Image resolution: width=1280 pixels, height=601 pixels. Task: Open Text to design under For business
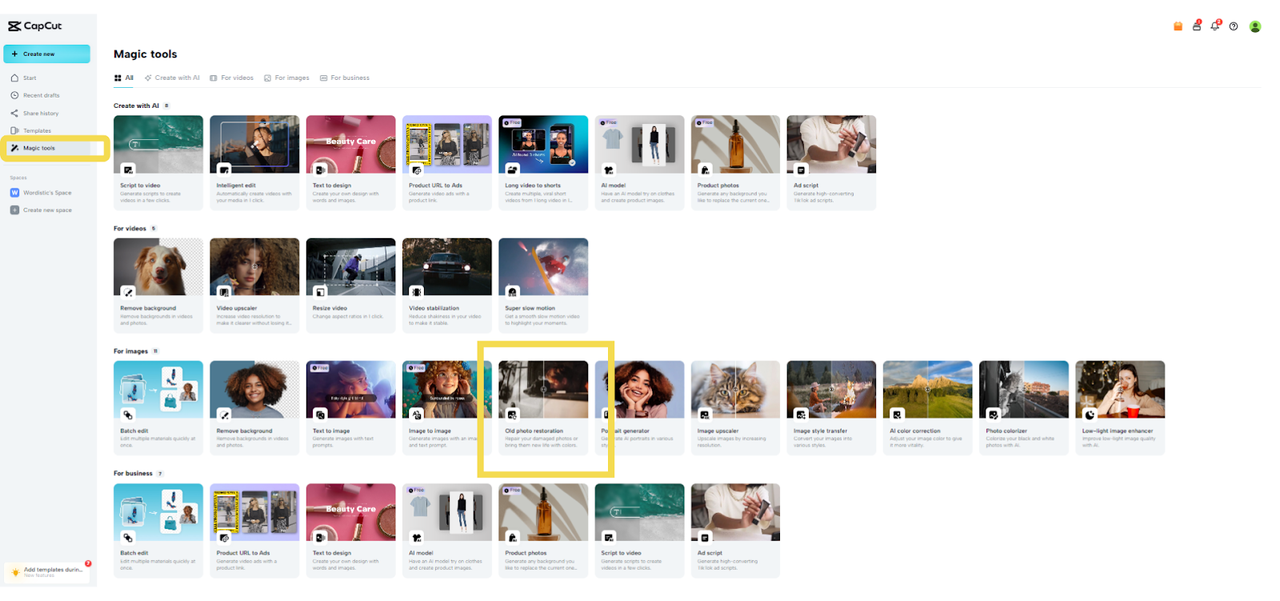(350, 531)
